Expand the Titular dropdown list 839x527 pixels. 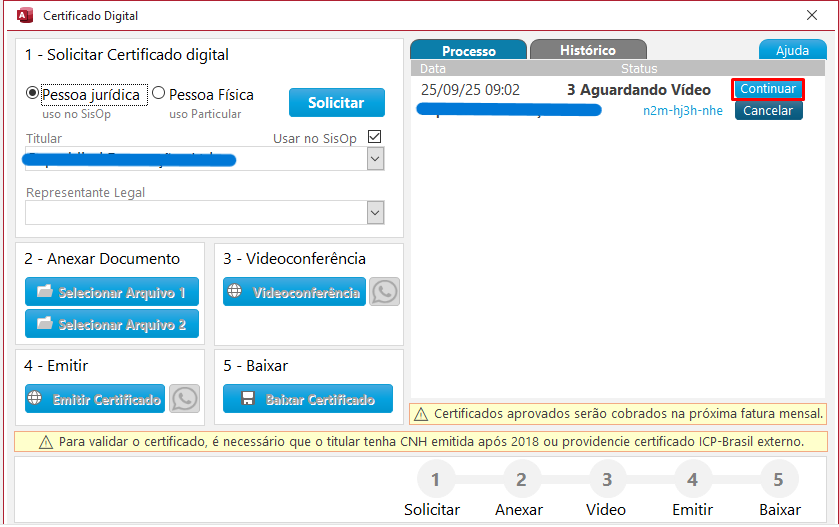pyautogui.click(x=375, y=159)
